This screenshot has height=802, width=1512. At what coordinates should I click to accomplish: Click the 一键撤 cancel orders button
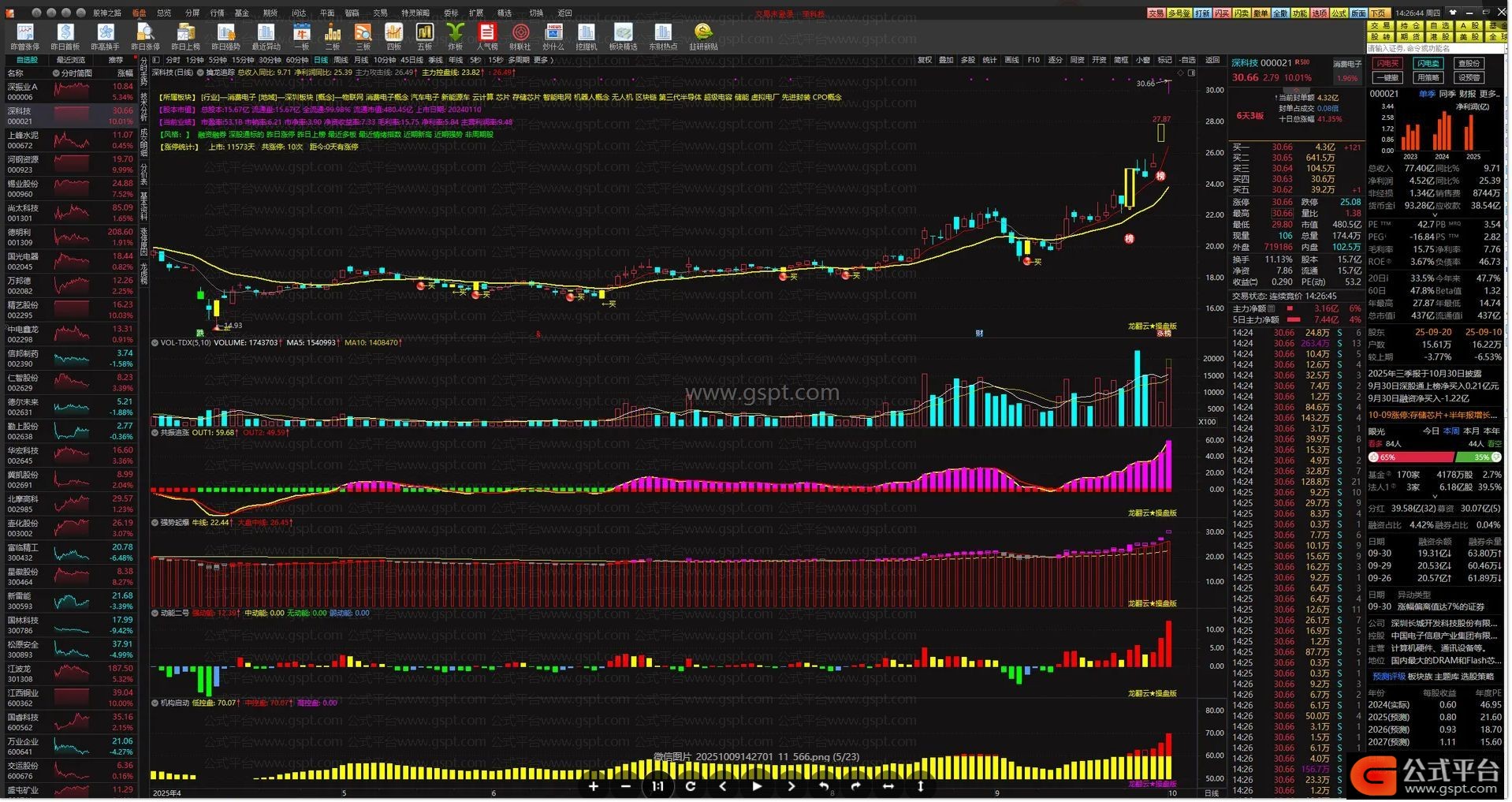[x=1387, y=78]
